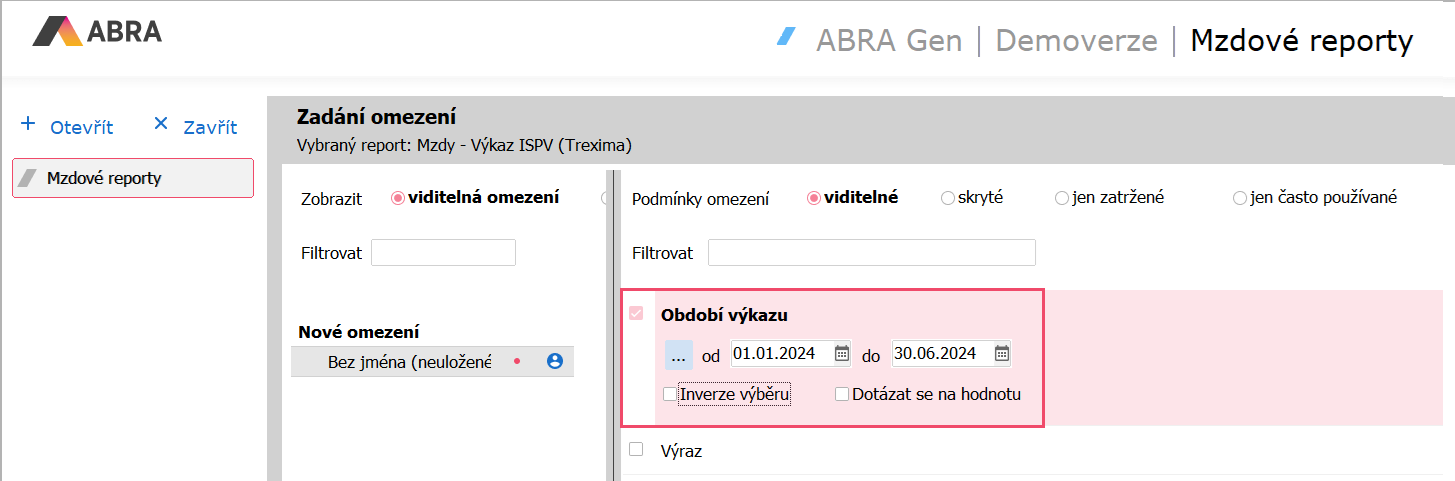
Task: Choose the 'jen zatržené' radio option
Action: point(1062,198)
